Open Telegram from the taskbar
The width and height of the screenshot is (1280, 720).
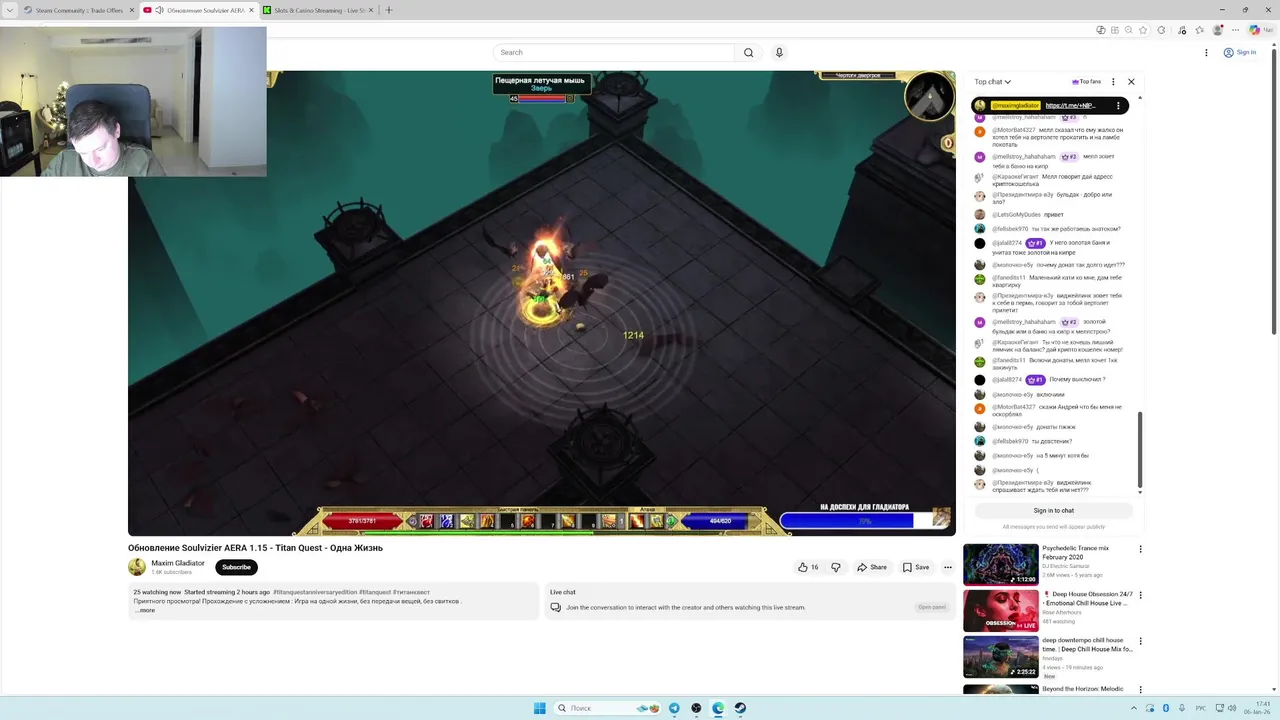point(674,708)
